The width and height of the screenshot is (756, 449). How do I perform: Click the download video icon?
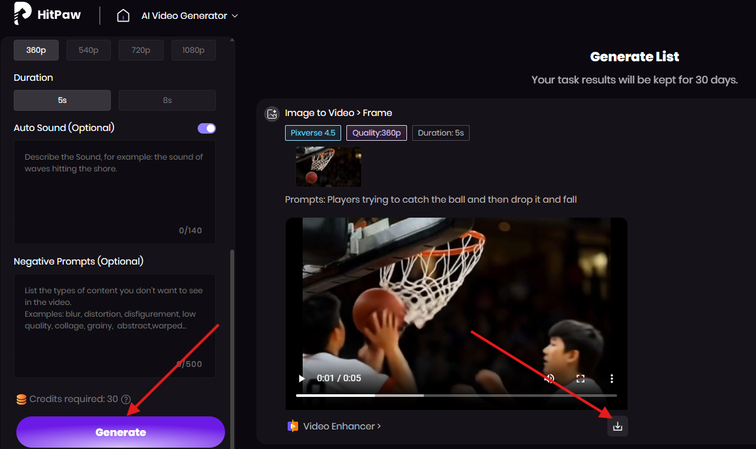pos(617,426)
